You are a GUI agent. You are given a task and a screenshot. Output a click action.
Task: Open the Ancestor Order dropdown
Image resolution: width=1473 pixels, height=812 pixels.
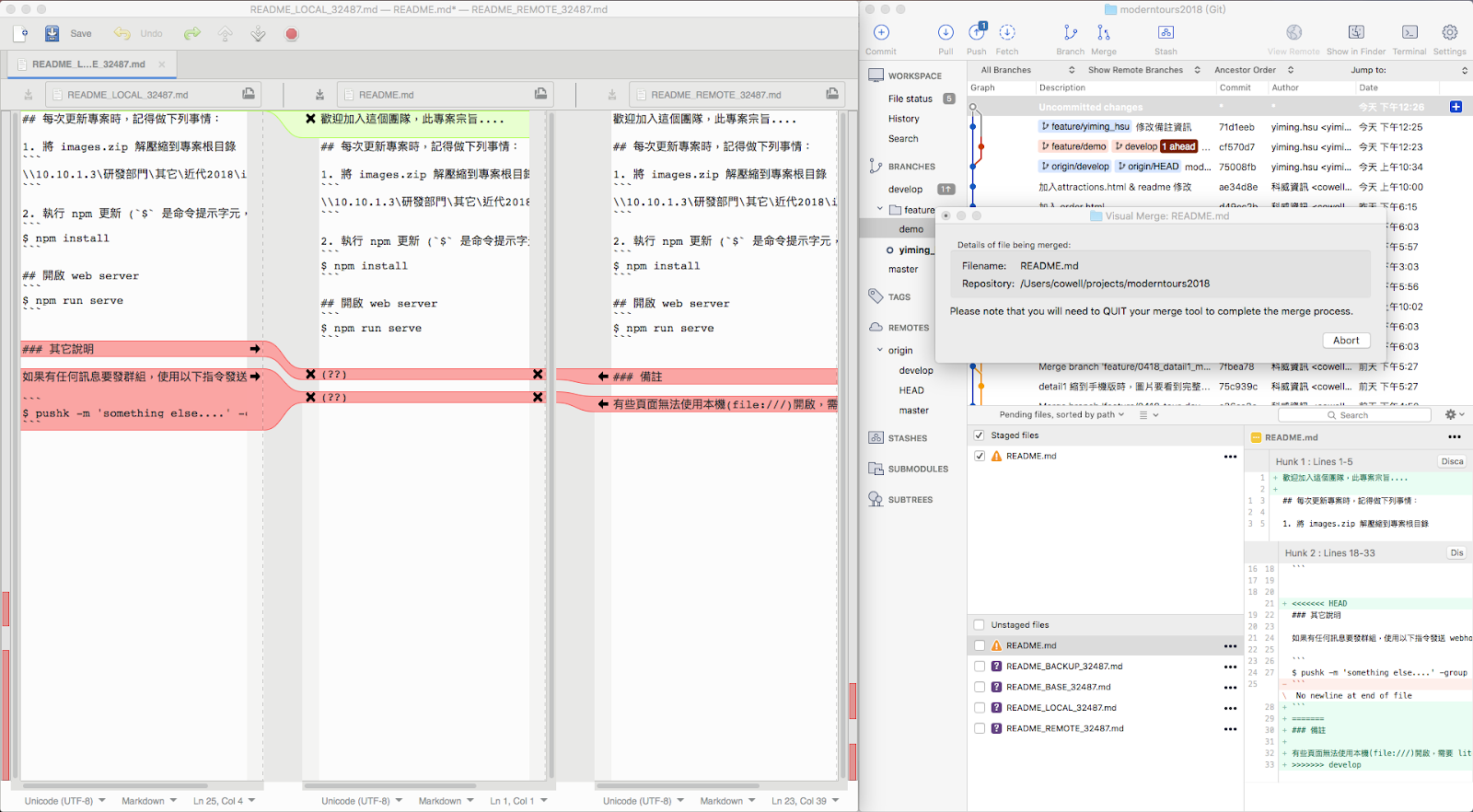pos(1254,70)
